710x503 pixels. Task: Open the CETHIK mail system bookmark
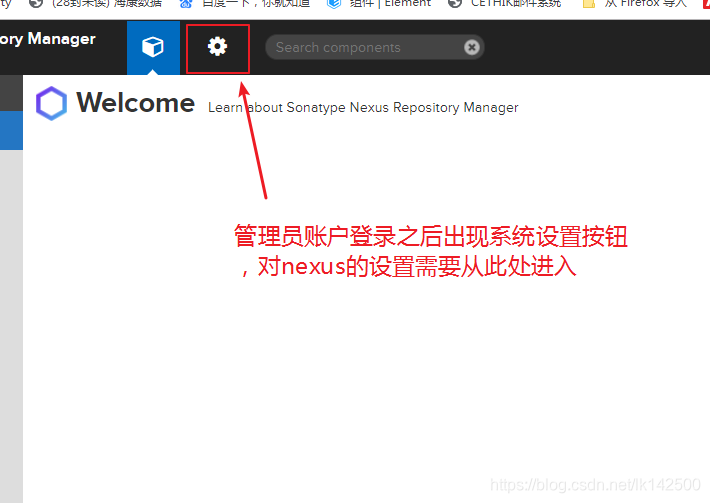click(504, 4)
